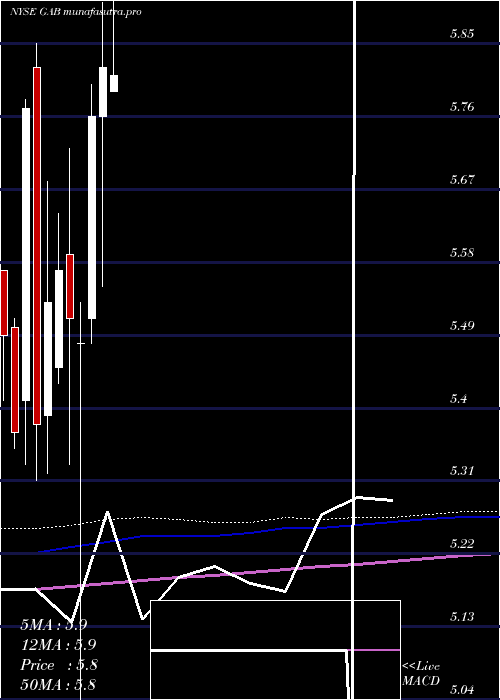The width and height of the screenshot is (500, 700).
Task: Click the tallest red candlestick body
Action: [37, 246]
